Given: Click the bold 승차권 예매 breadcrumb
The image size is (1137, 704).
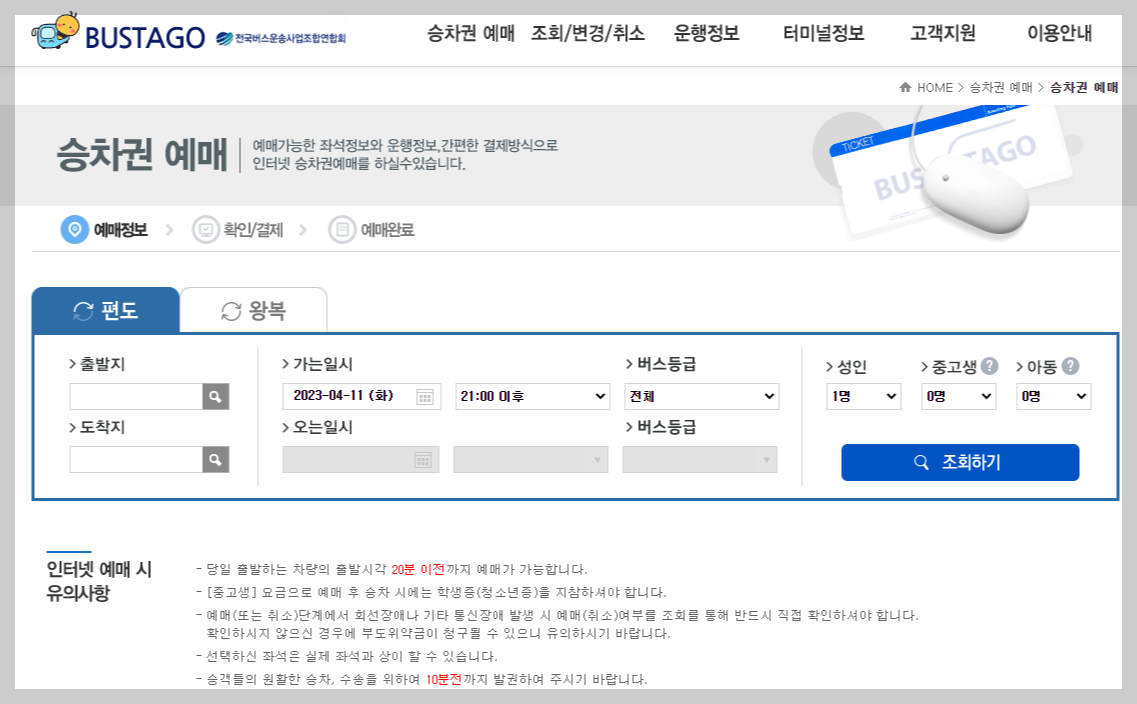Looking at the screenshot, I should 1084,88.
